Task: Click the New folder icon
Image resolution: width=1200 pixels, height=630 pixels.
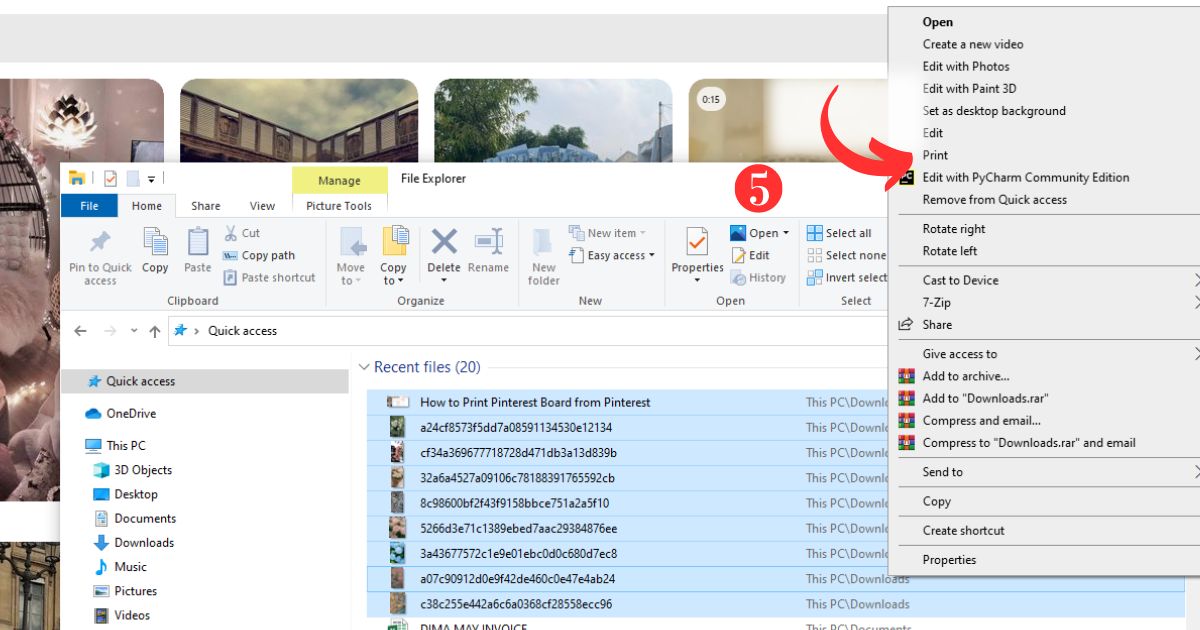Action: [x=544, y=243]
